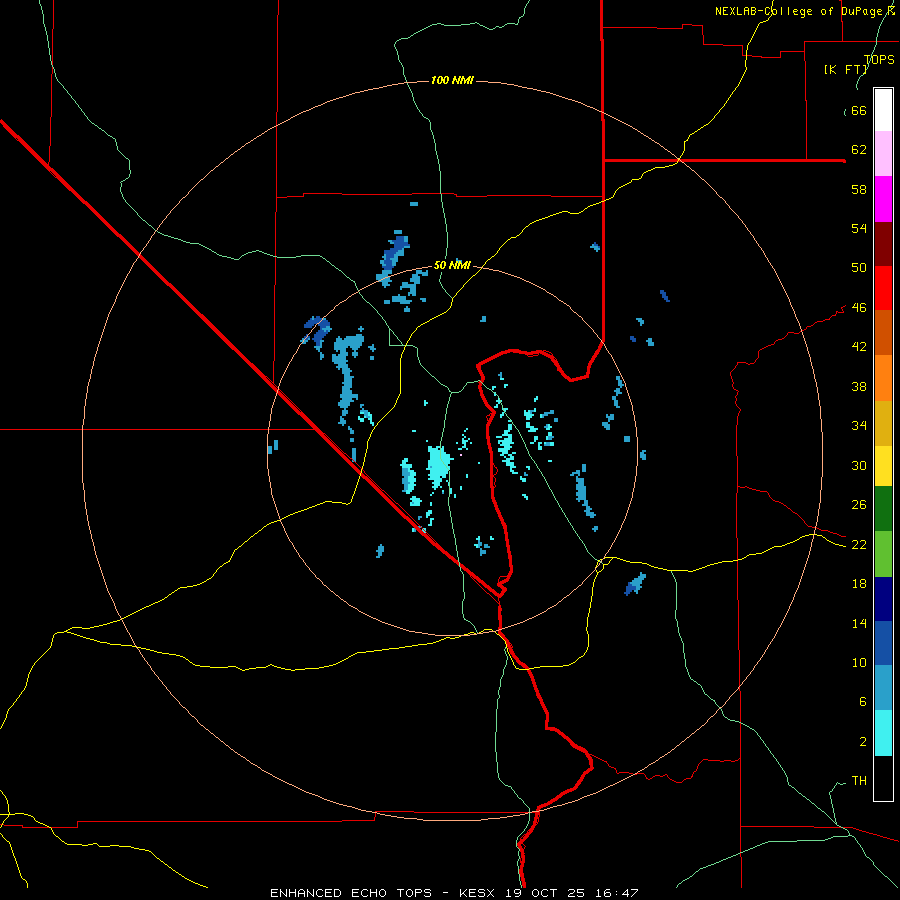Click the ENHANCED ECHO TOPS footer title
The image size is (900, 900).
pyautogui.click(x=351, y=893)
